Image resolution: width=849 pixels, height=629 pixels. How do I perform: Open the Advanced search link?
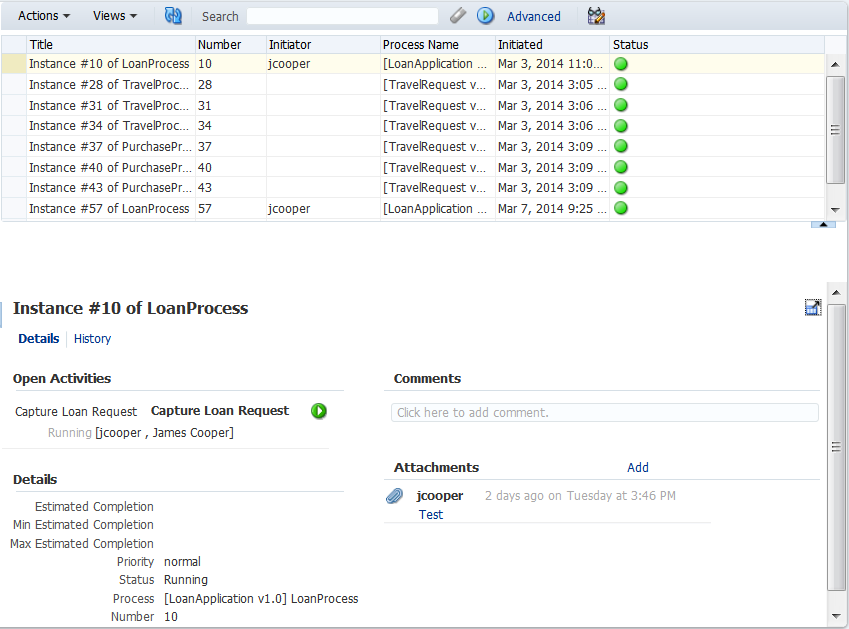pyautogui.click(x=534, y=16)
